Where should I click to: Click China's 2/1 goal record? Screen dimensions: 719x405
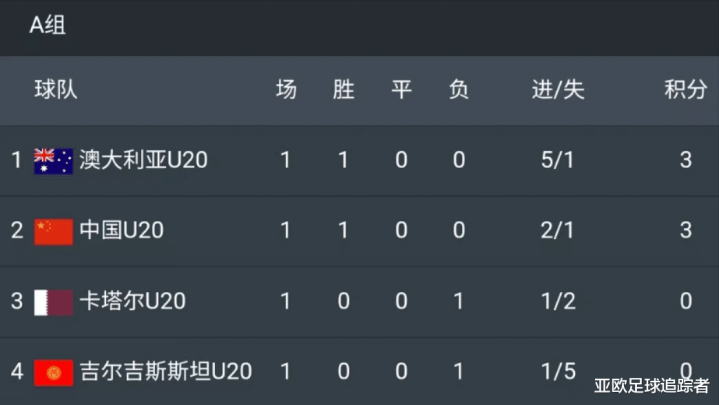tap(558, 230)
